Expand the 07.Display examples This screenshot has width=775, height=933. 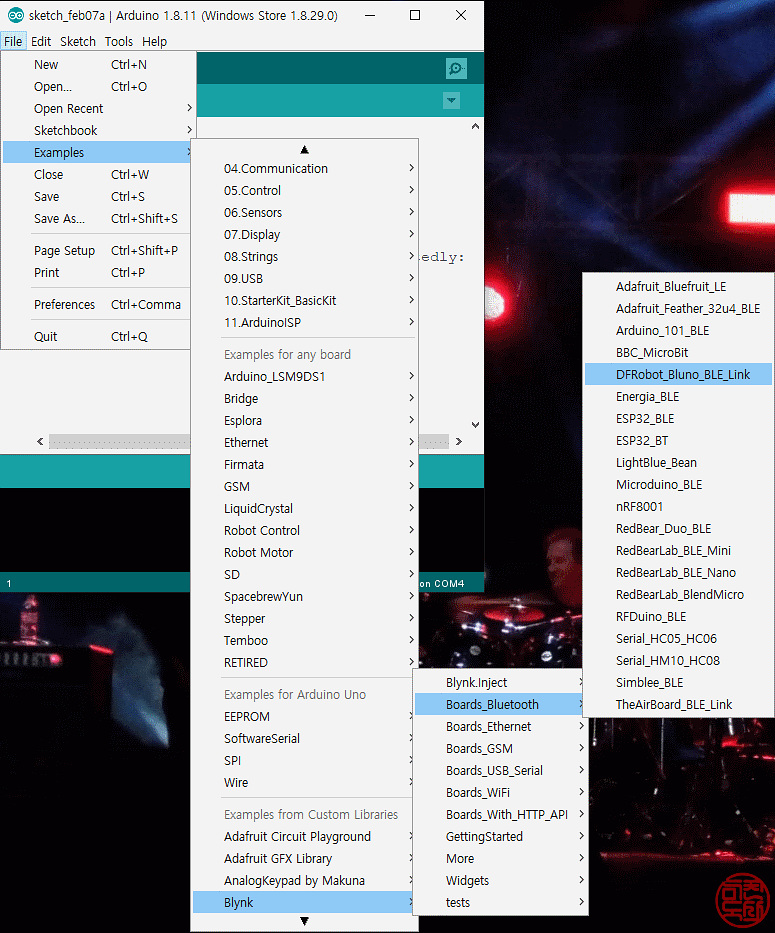click(304, 235)
